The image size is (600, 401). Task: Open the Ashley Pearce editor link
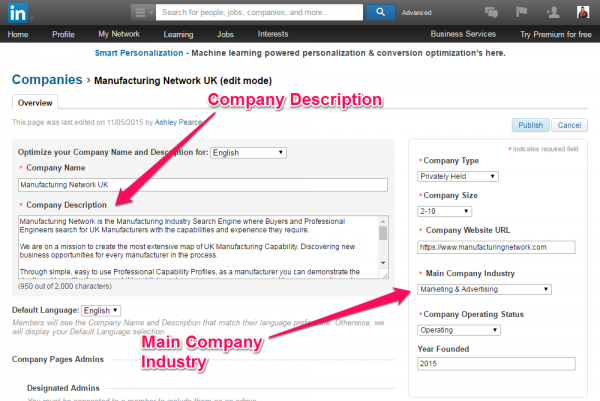pos(178,122)
